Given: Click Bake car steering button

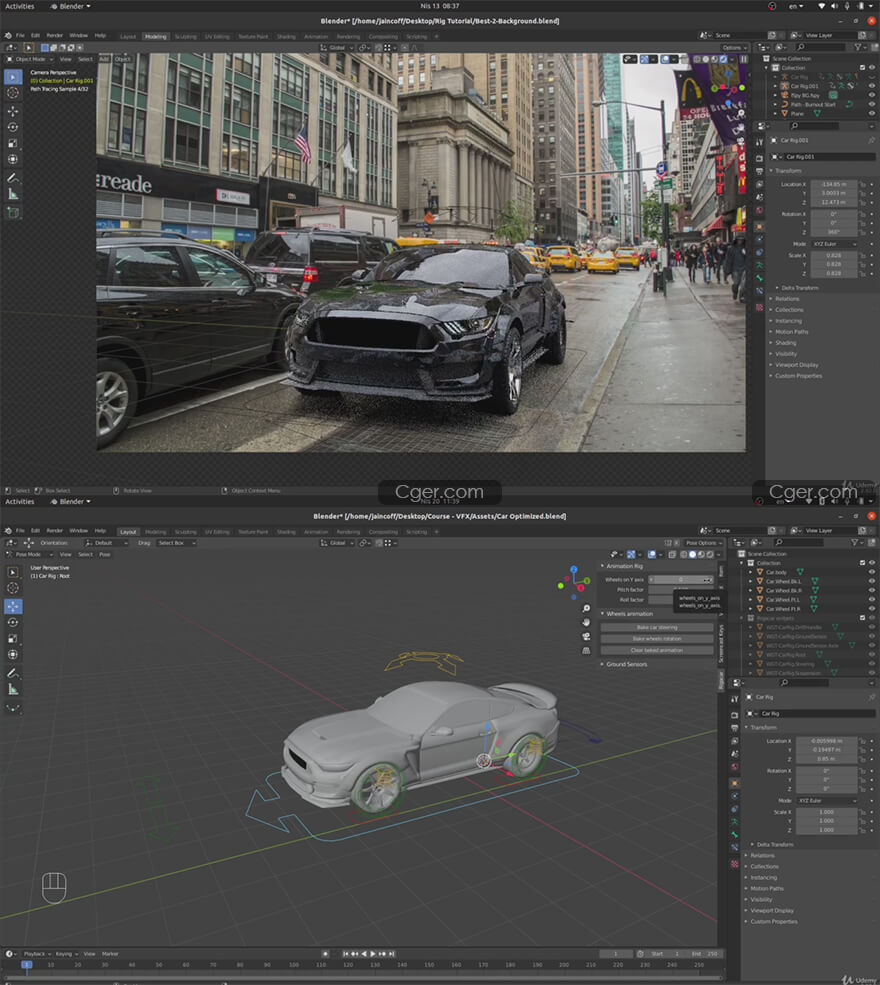Looking at the screenshot, I should (657, 627).
